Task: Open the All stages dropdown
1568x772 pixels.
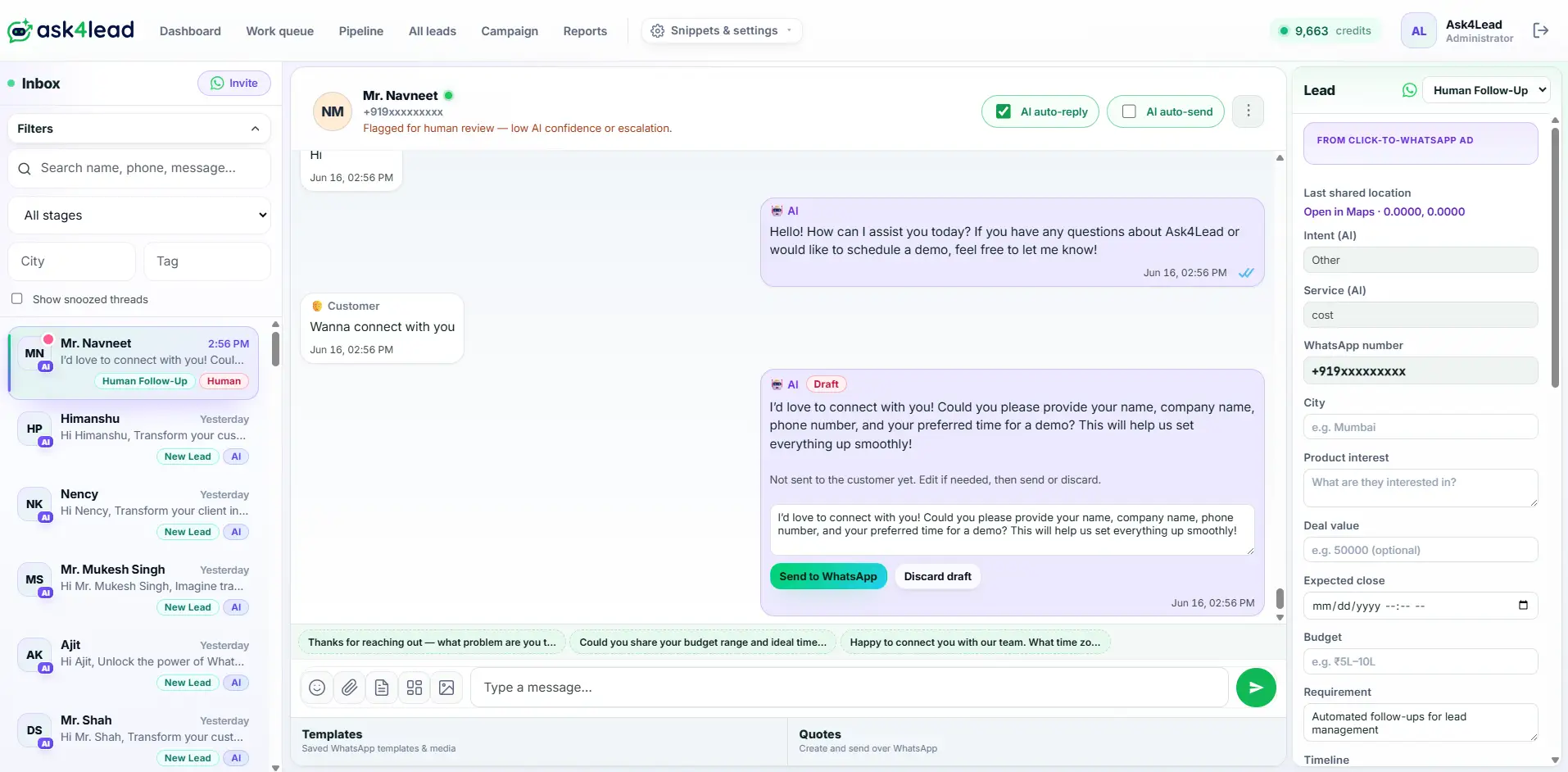Action: [139, 216]
